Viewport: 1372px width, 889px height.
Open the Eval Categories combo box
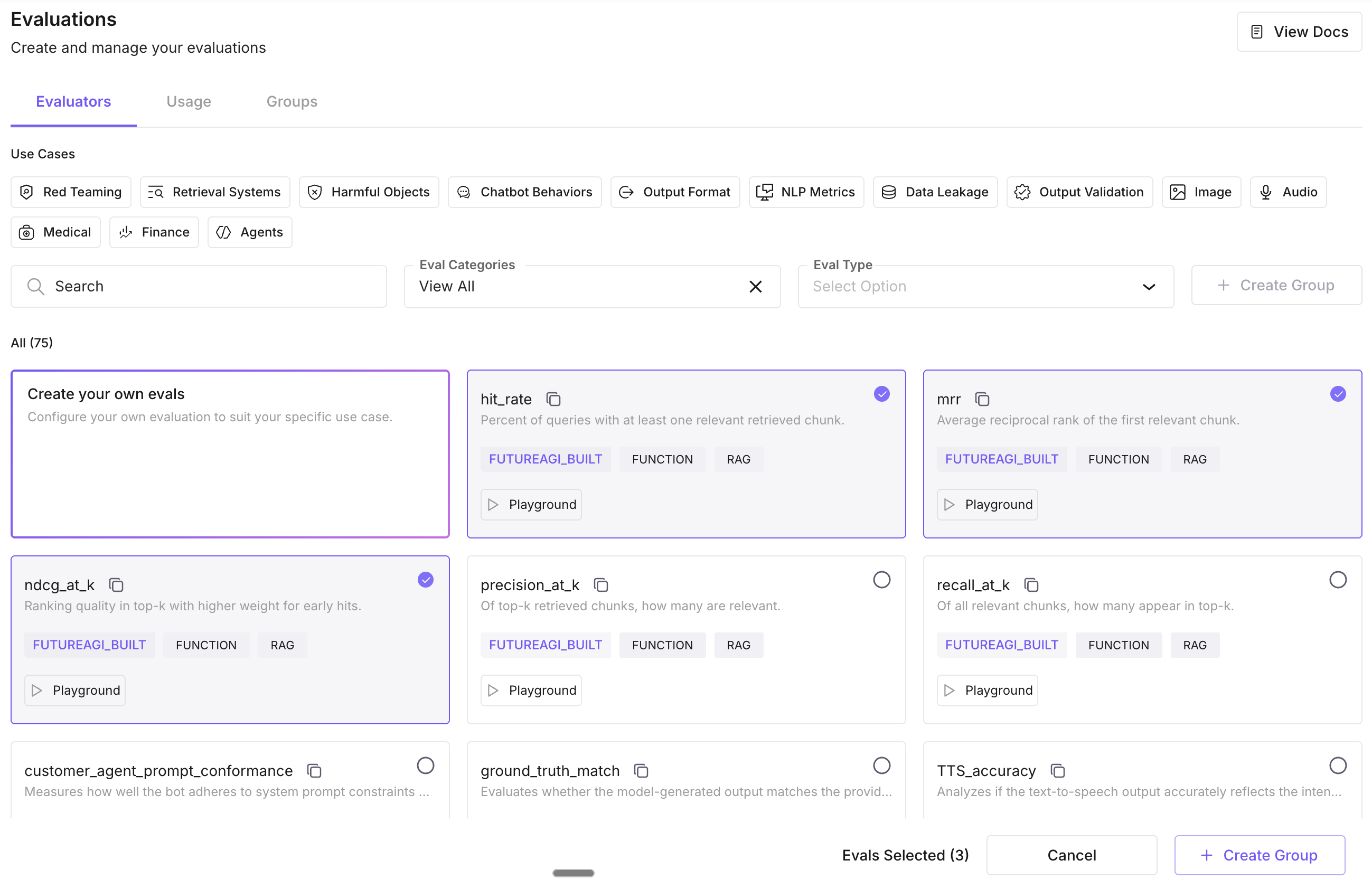(577, 287)
